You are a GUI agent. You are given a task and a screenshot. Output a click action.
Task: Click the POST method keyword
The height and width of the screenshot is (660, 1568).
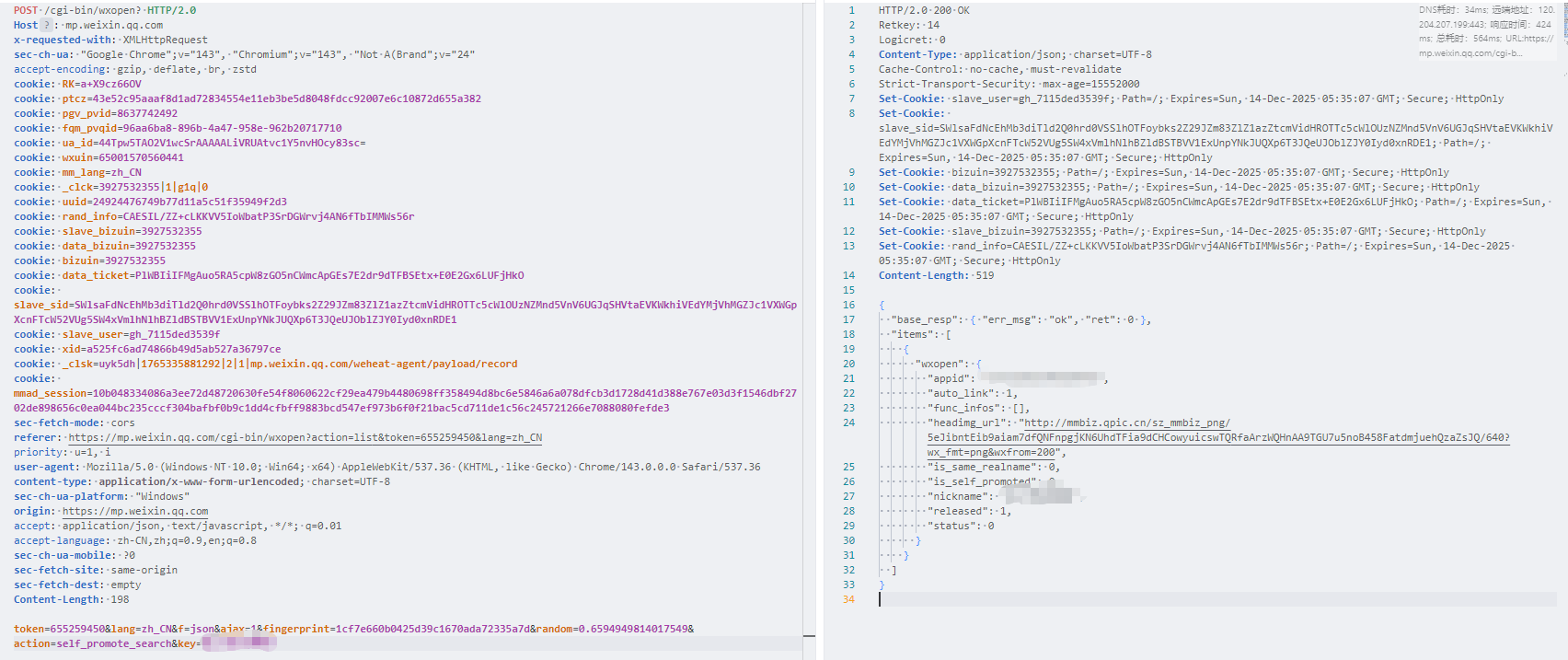coord(26,10)
